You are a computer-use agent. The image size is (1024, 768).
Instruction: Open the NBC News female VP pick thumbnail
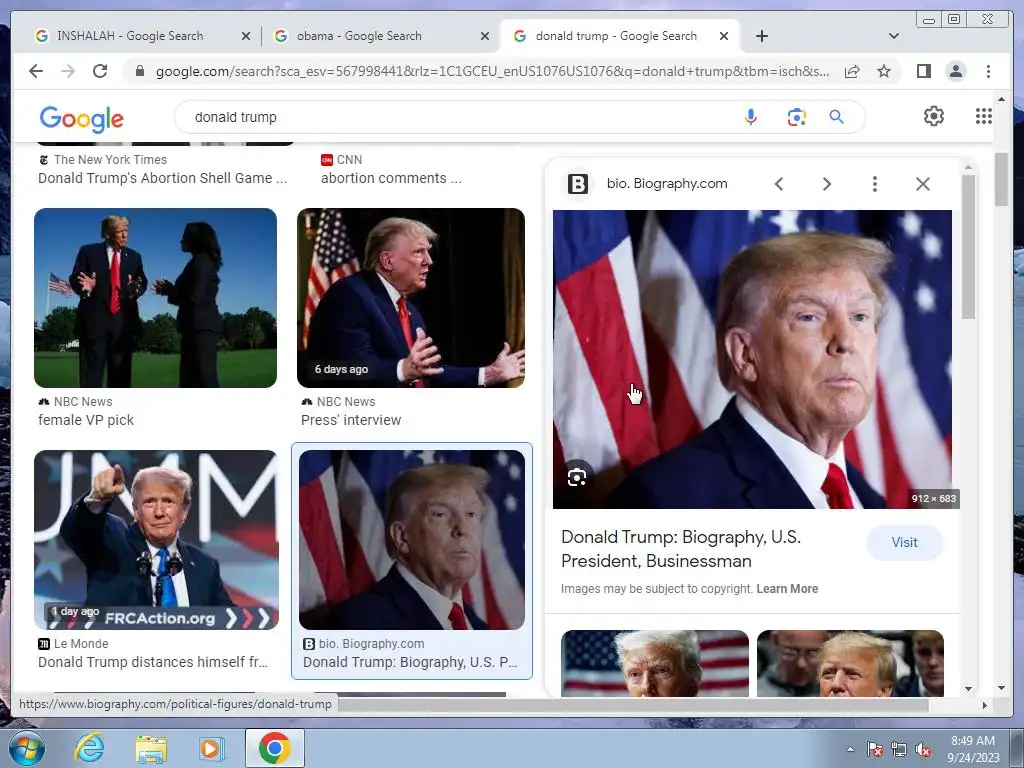tap(155, 298)
